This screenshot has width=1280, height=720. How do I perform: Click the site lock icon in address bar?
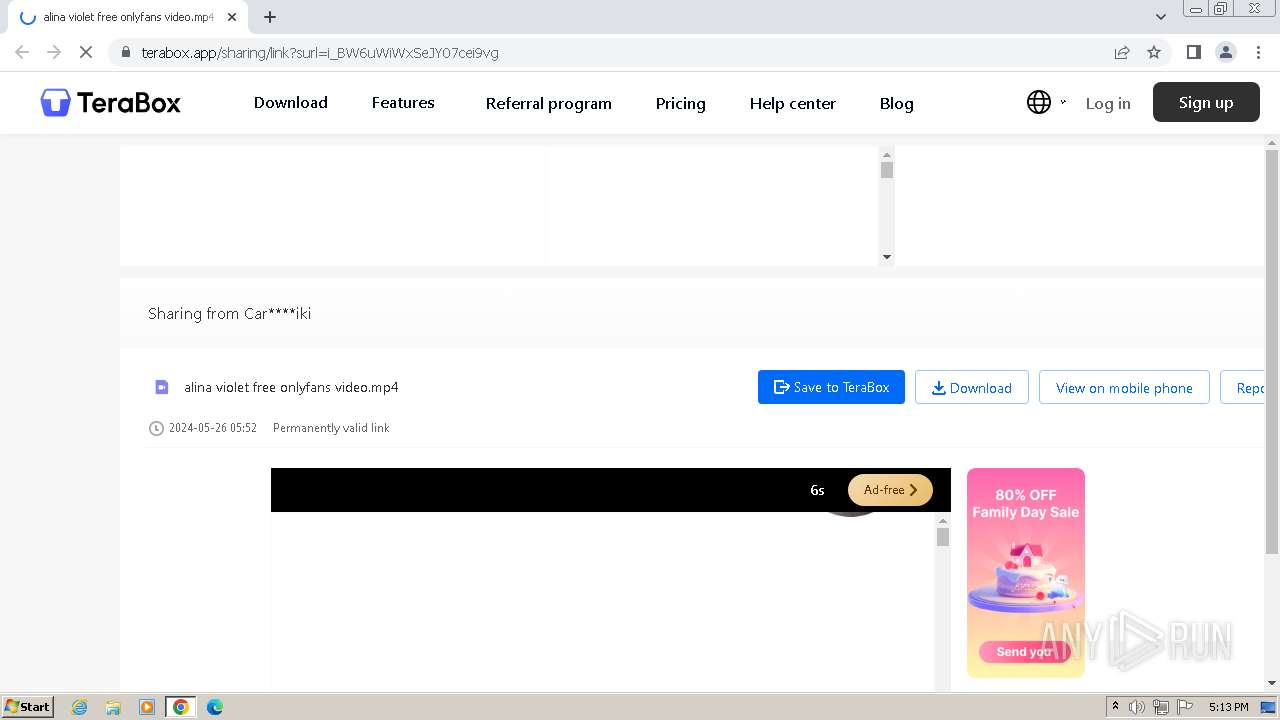click(126, 52)
